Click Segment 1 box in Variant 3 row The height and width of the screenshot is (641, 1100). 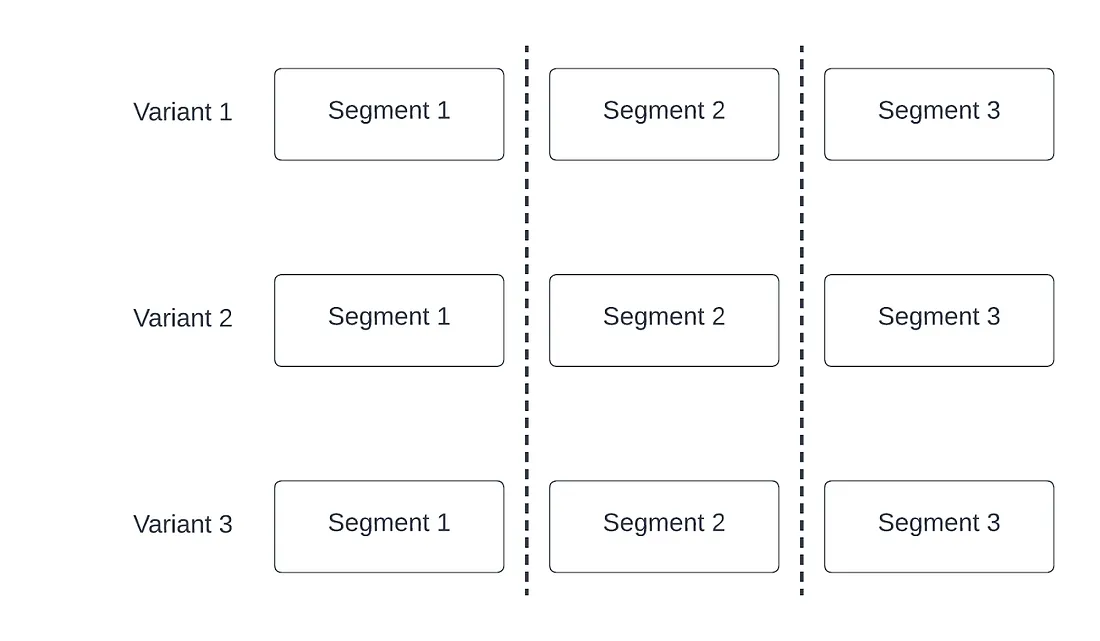point(389,526)
